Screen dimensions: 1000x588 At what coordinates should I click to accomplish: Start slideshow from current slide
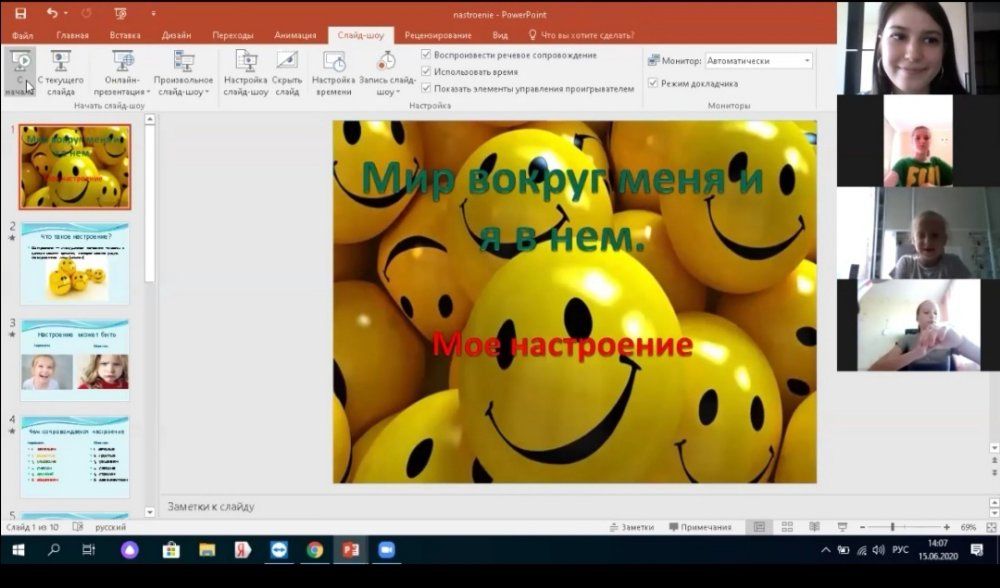tap(61, 73)
